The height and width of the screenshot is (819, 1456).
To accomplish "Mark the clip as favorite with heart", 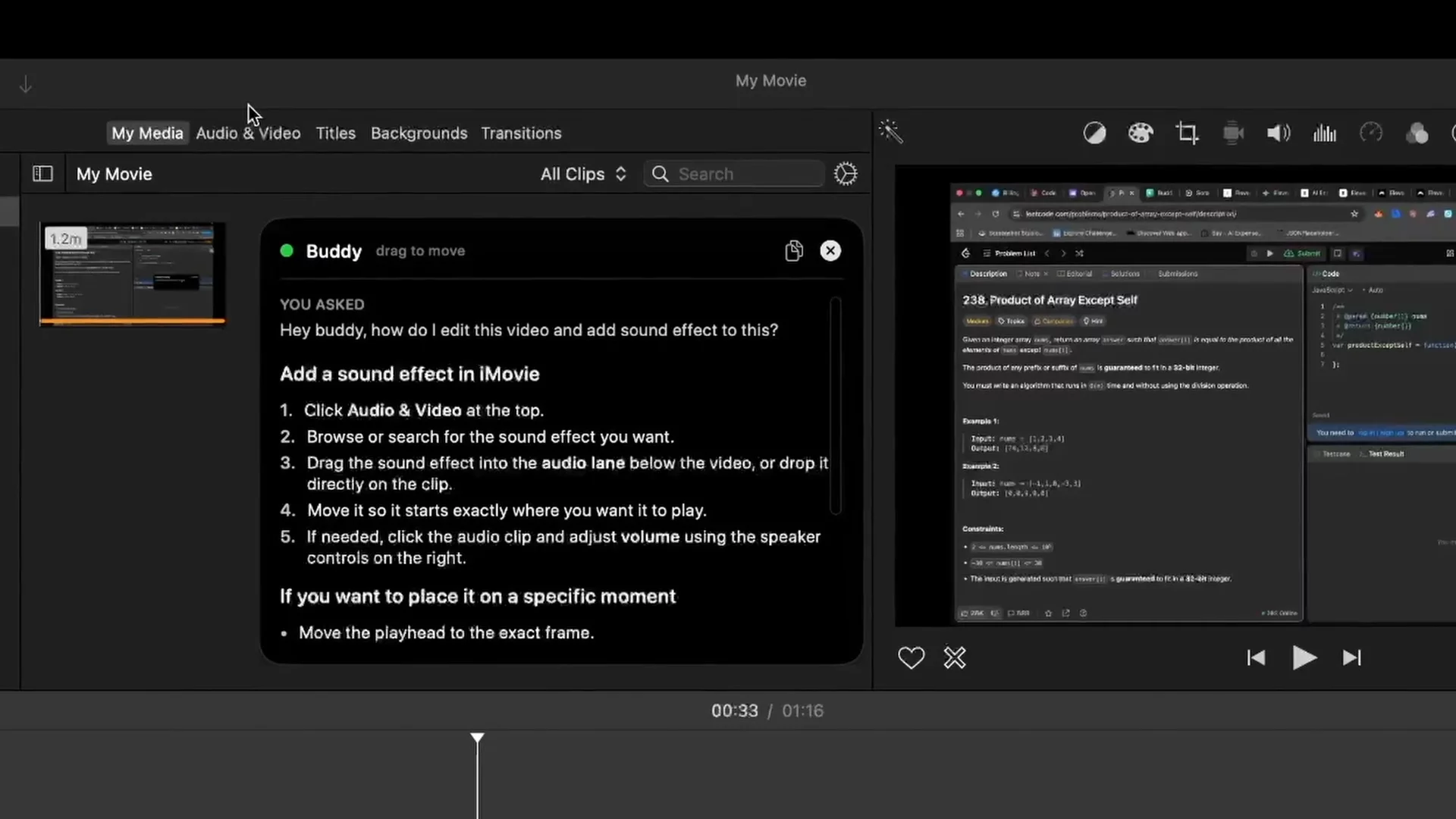I will tap(911, 657).
